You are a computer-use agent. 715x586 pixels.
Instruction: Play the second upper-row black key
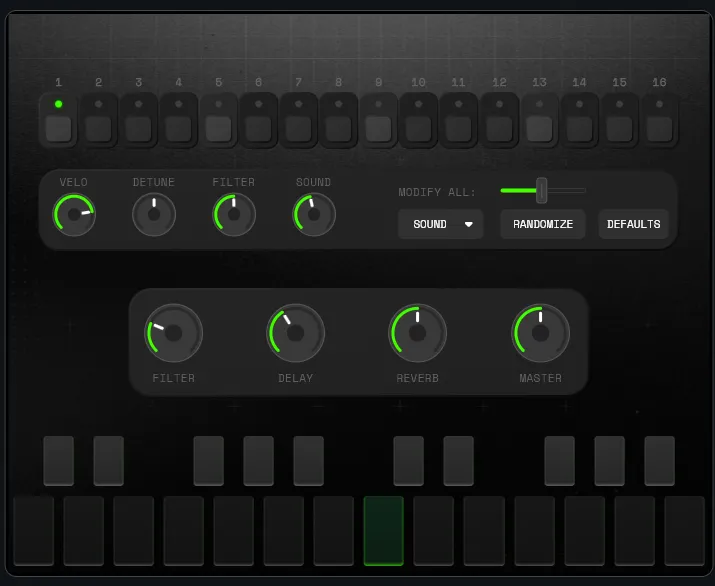(x=109, y=461)
